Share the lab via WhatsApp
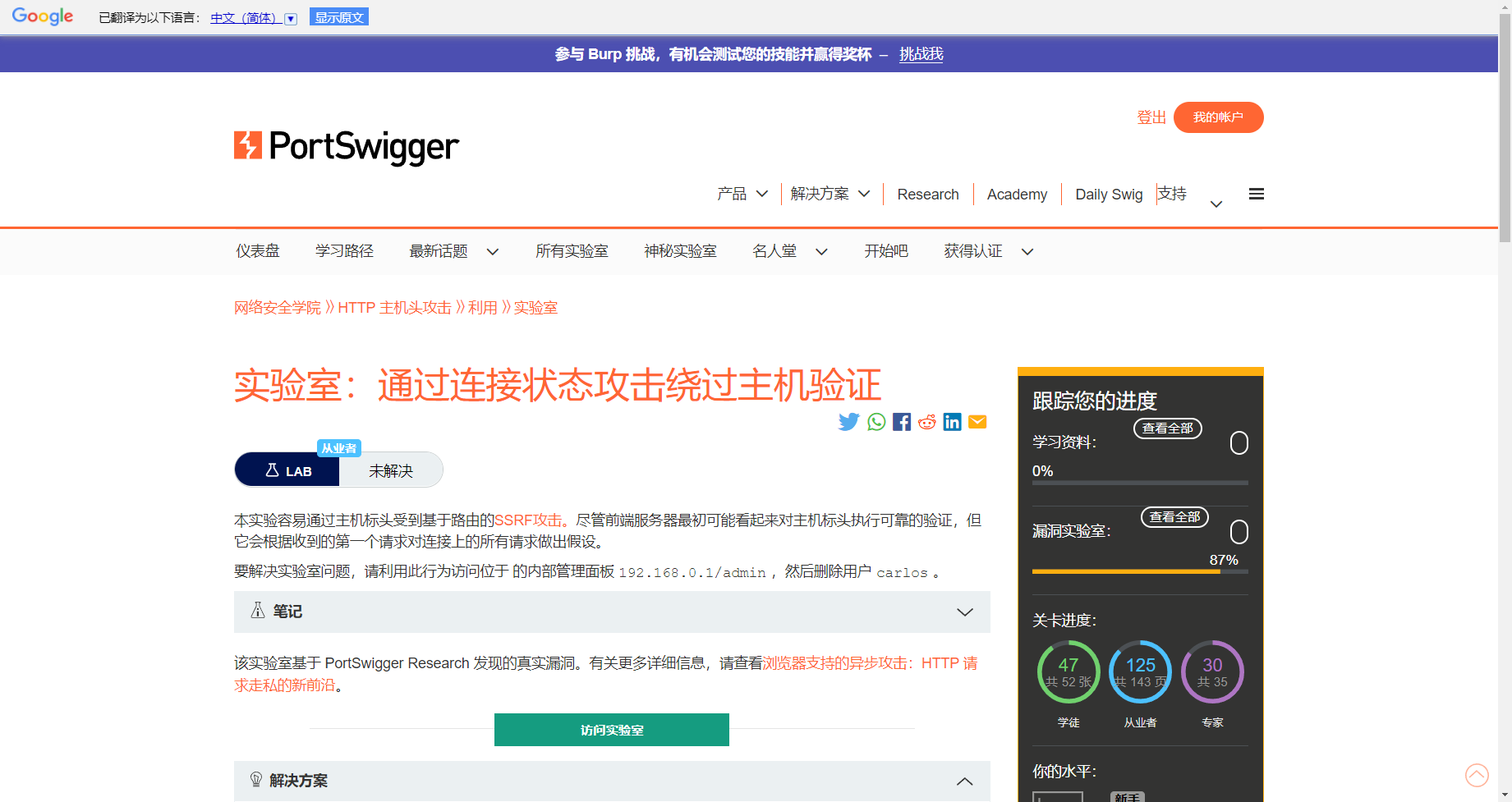The width and height of the screenshot is (1512, 802). [x=875, y=421]
